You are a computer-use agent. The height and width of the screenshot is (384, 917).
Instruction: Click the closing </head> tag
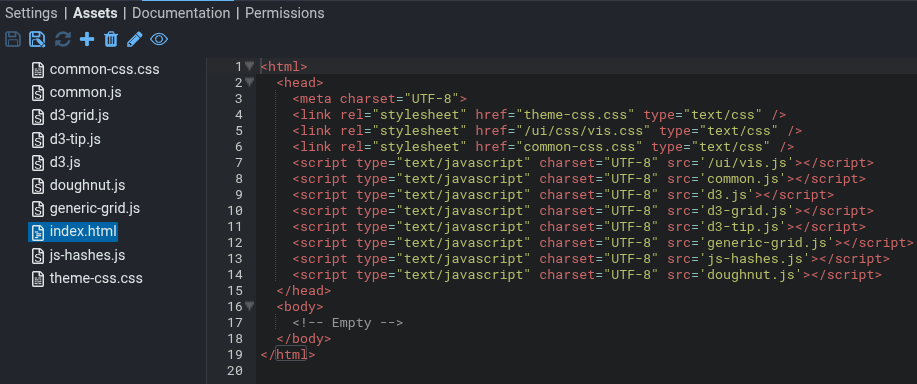point(304,290)
